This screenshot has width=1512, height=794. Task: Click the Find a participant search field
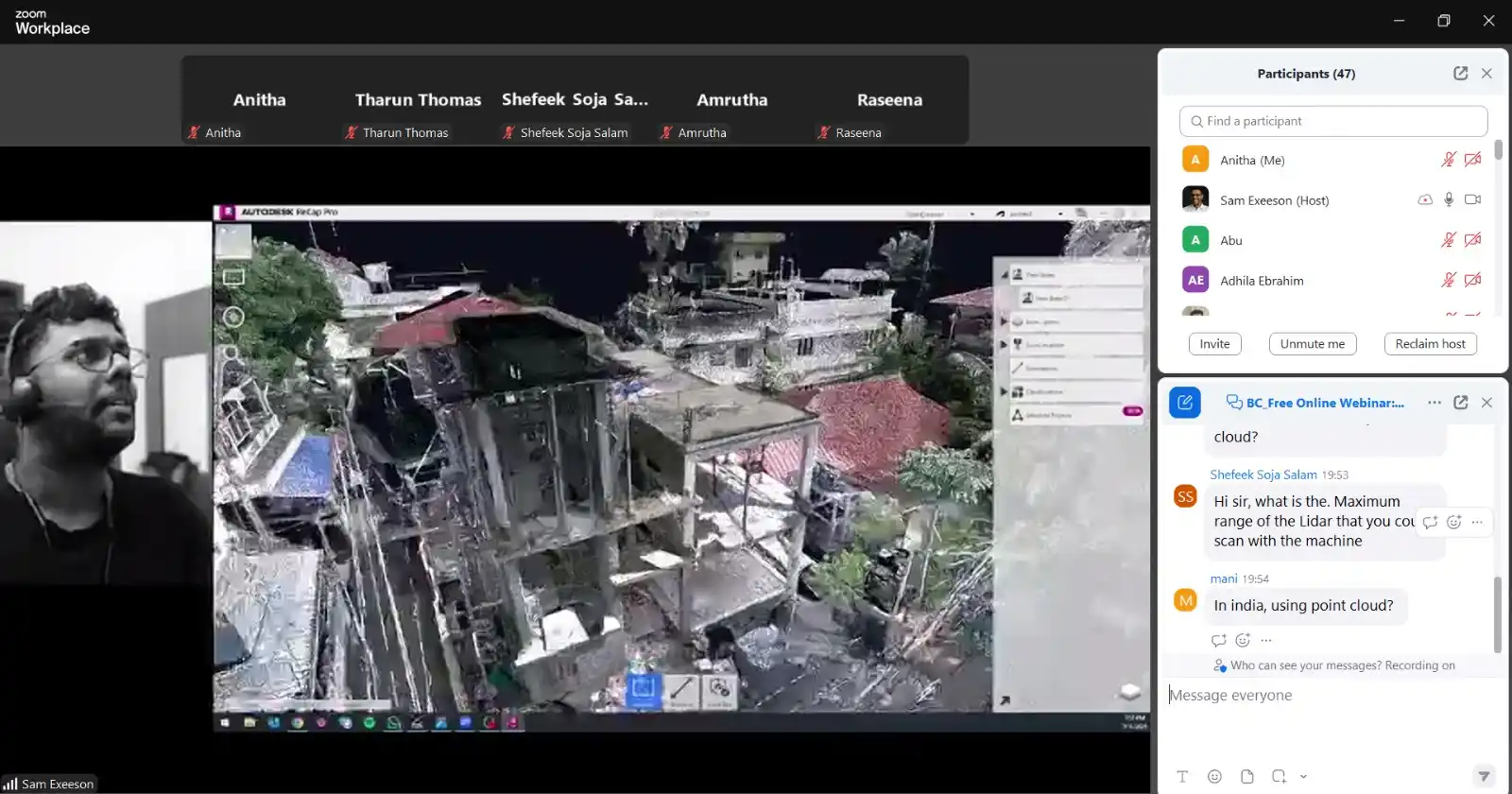(x=1332, y=121)
